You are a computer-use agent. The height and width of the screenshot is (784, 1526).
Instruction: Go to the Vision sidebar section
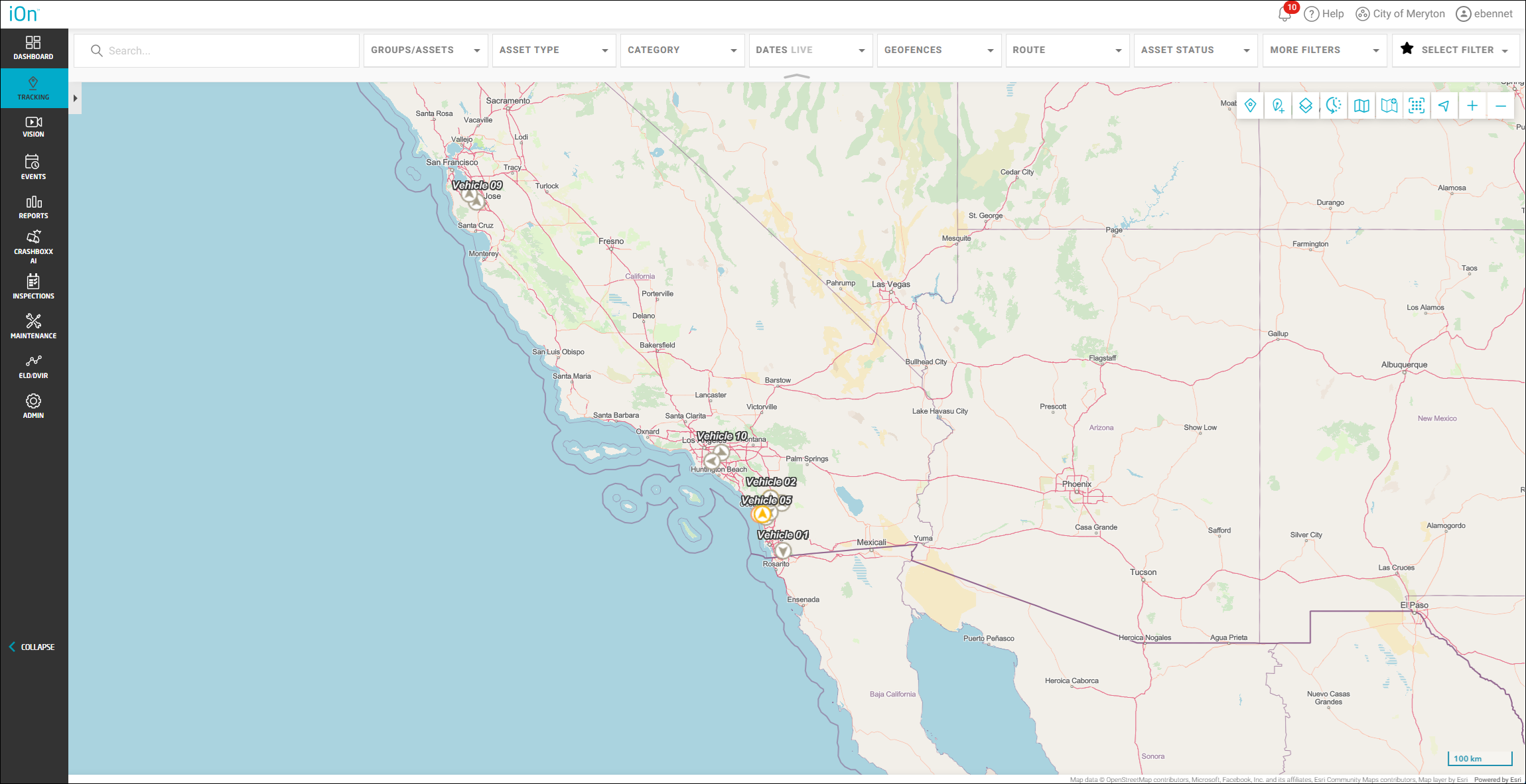click(x=33, y=127)
